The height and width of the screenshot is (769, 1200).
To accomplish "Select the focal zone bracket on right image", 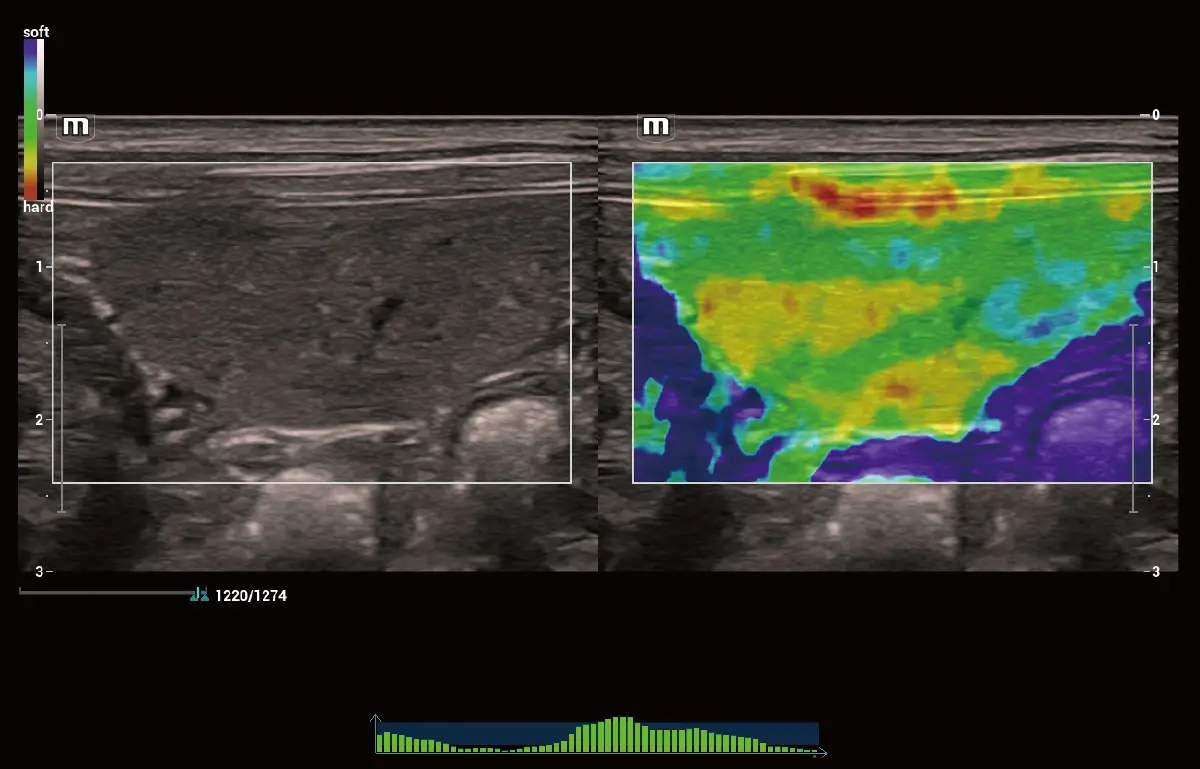I will pos(1133,418).
